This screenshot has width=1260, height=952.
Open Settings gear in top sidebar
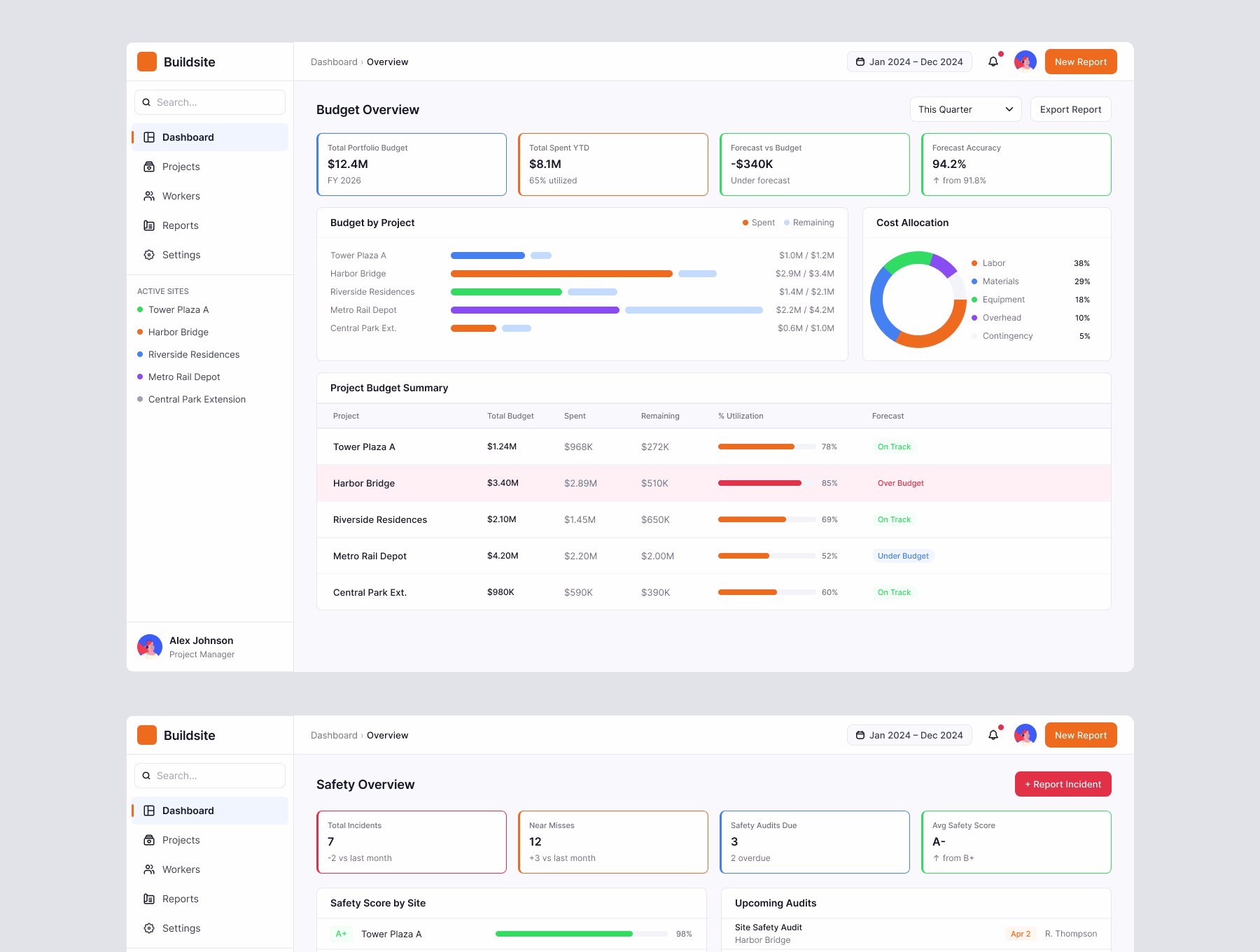(149, 255)
